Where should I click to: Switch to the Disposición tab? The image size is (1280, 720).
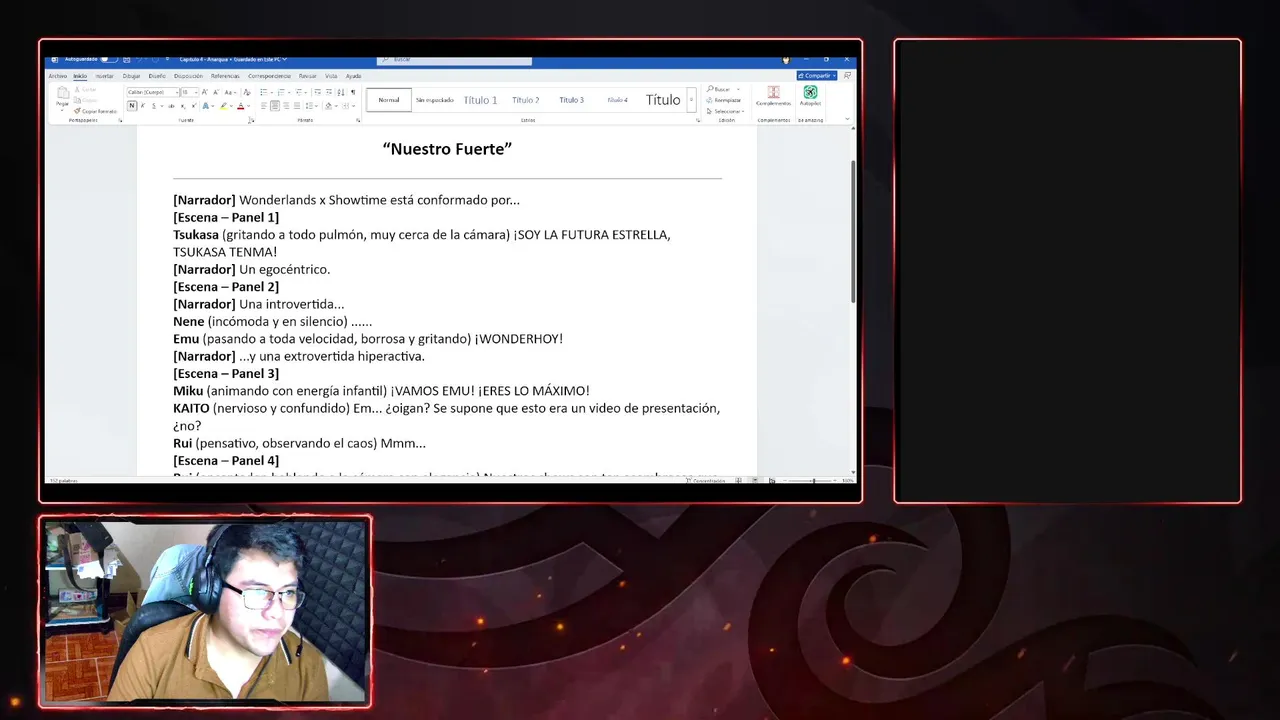click(188, 76)
